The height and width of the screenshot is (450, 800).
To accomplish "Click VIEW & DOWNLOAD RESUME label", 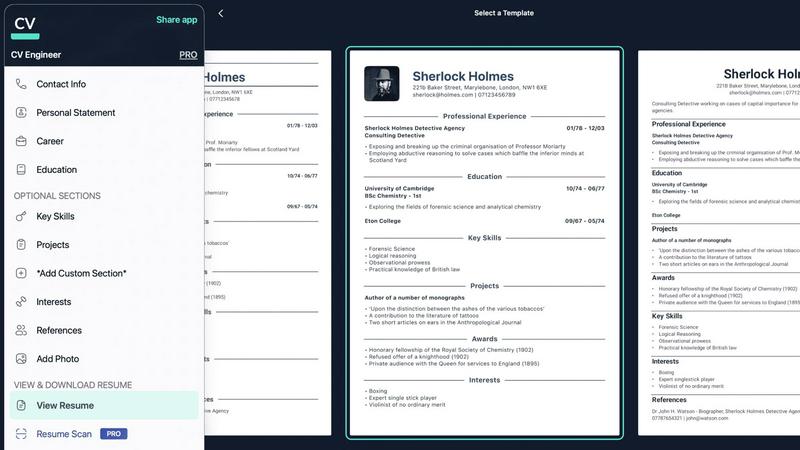I will click(73, 385).
